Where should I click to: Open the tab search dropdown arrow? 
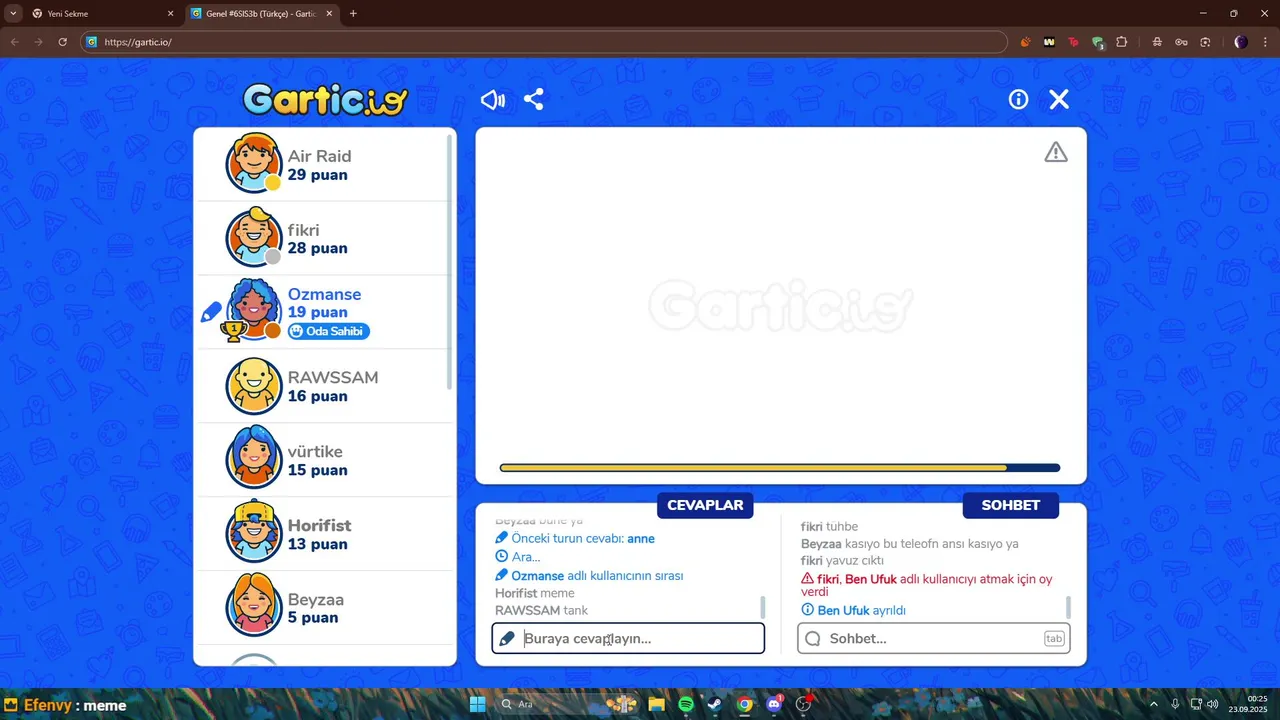[13, 14]
